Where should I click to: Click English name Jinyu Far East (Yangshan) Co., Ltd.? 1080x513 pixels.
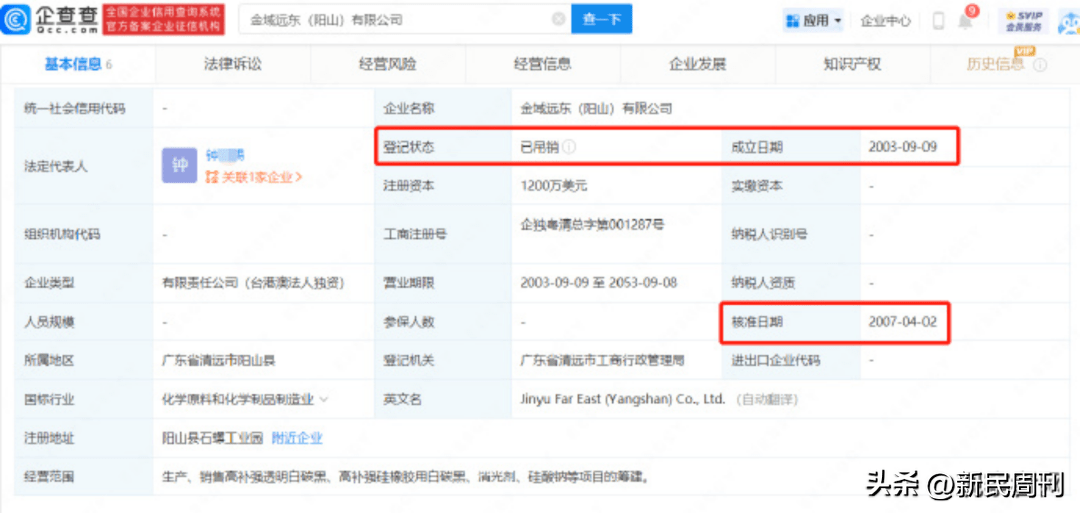[x=623, y=399]
